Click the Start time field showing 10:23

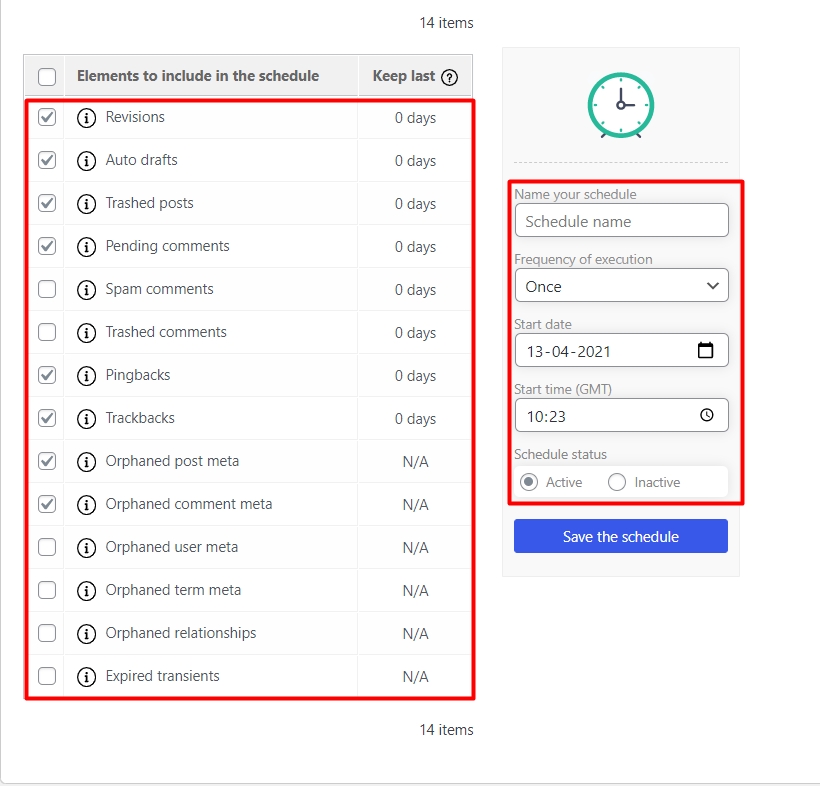click(x=621, y=415)
